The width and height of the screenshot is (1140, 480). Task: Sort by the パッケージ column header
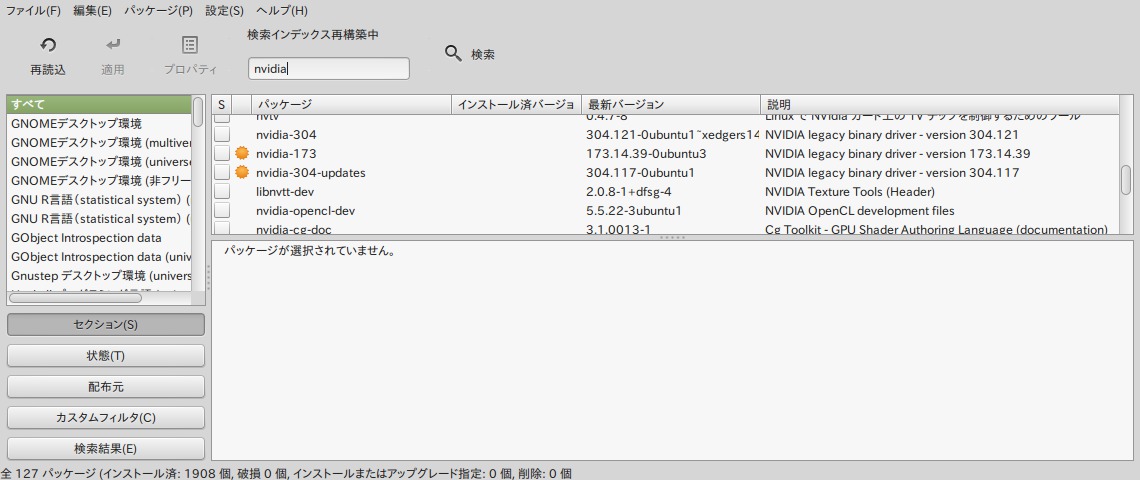[x=351, y=105]
